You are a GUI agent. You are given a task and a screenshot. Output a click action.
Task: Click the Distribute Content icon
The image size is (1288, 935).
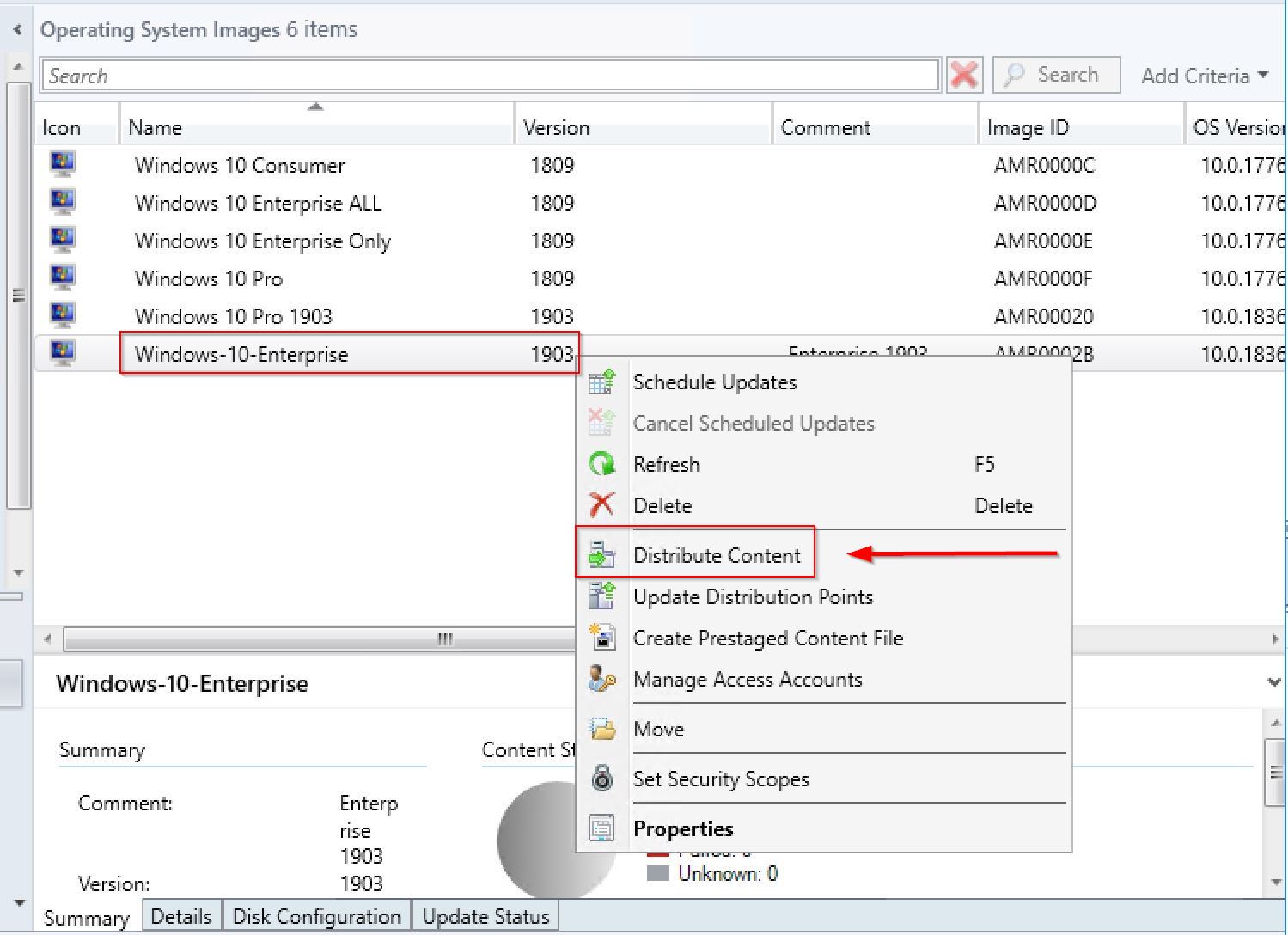(x=601, y=554)
